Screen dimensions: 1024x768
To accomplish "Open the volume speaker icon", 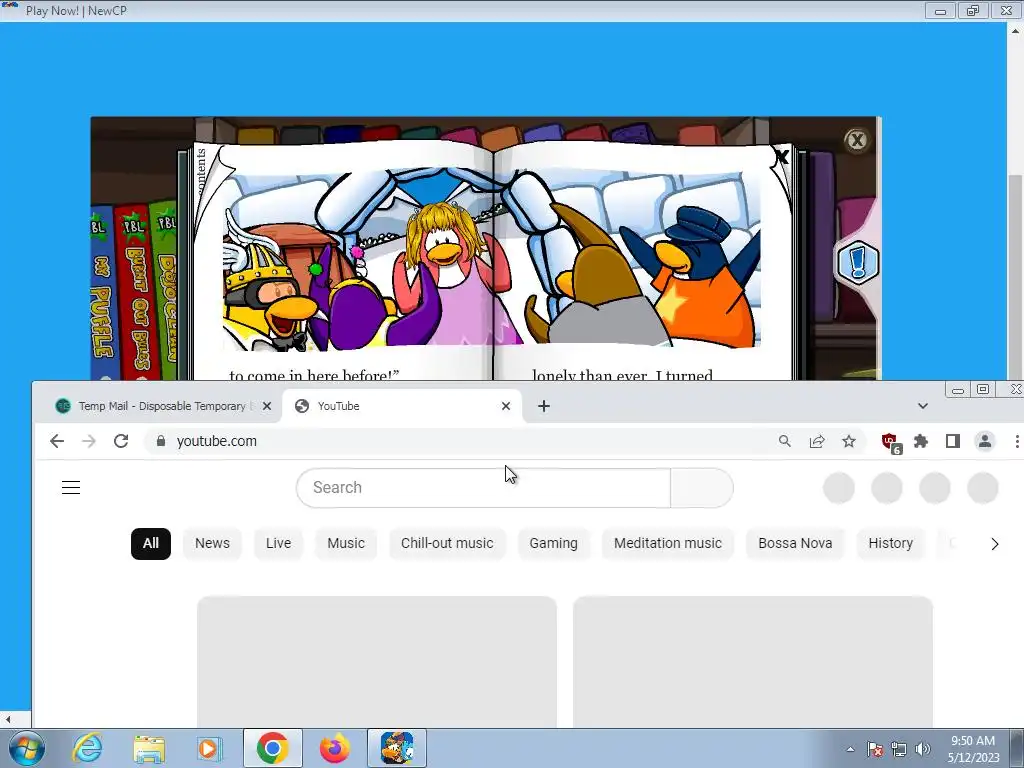I will click(x=922, y=749).
